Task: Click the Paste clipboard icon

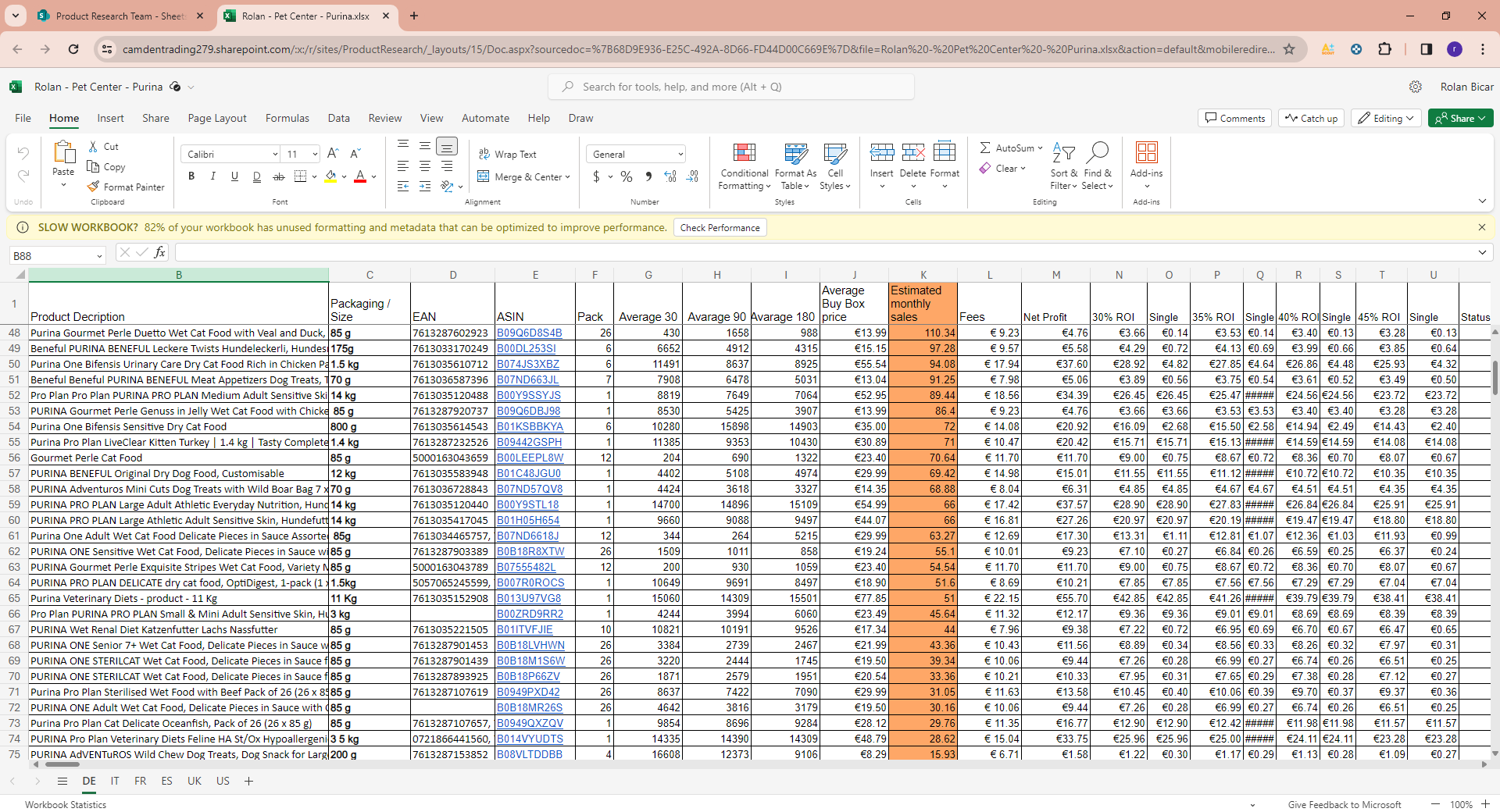Action: click(x=63, y=154)
